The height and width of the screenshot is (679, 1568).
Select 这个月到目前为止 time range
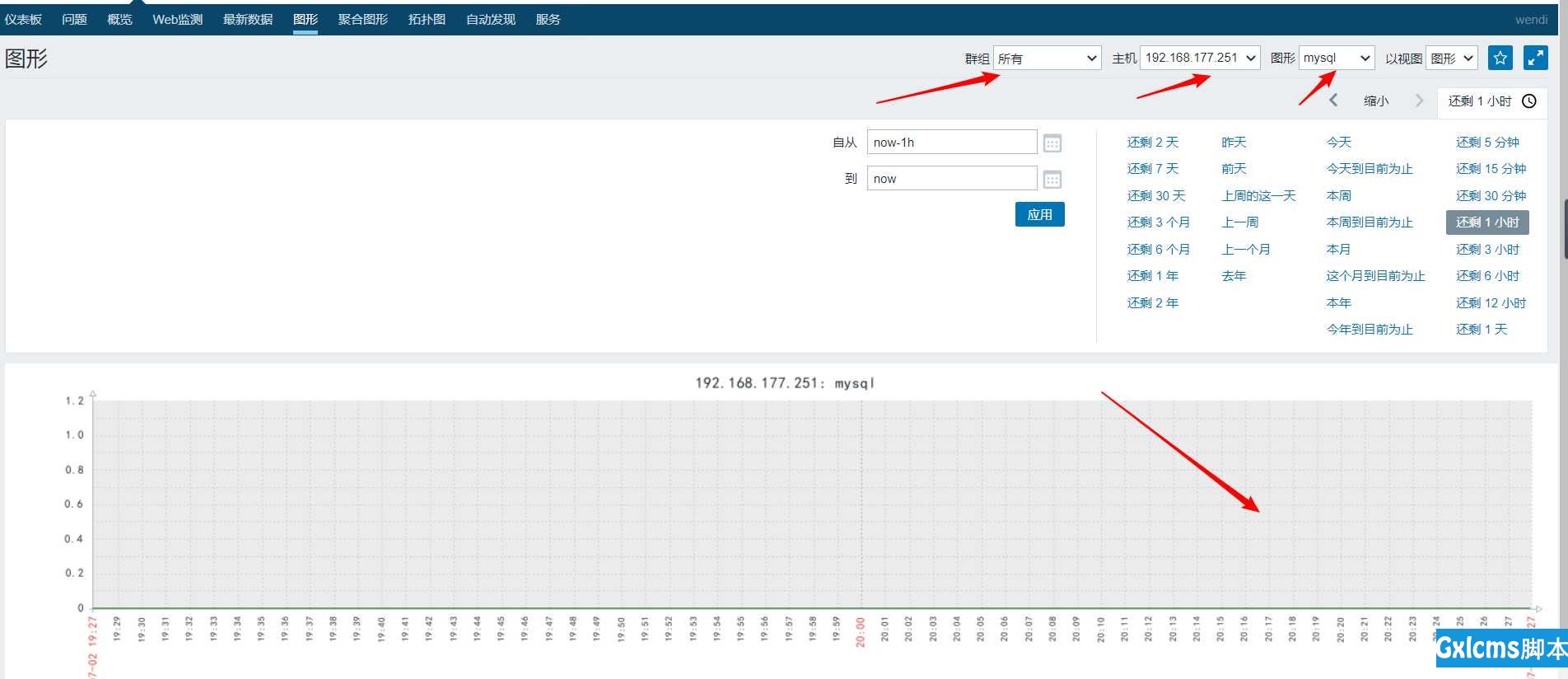coord(1375,275)
